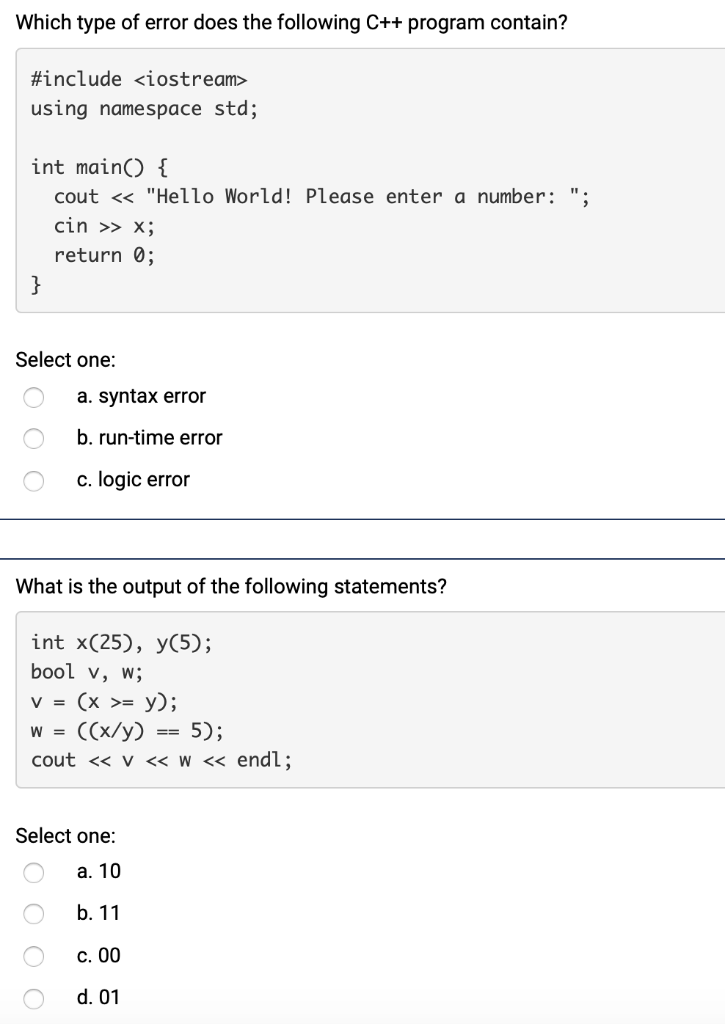This screenshot has width=725, height=1024.
Task: Click the 'w = ((x/y) == 5);' line
Action: tap(127, 731)
